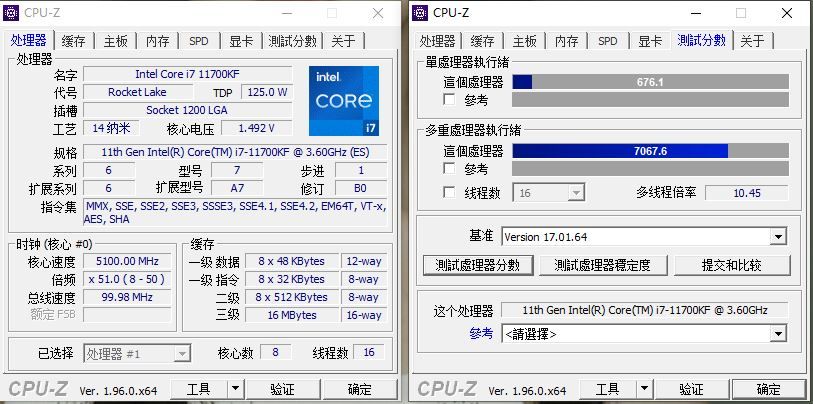Screen dimensions: 813x404
Task: Start benchmark with 測試處理器分數 button
Action: point(478,265)
